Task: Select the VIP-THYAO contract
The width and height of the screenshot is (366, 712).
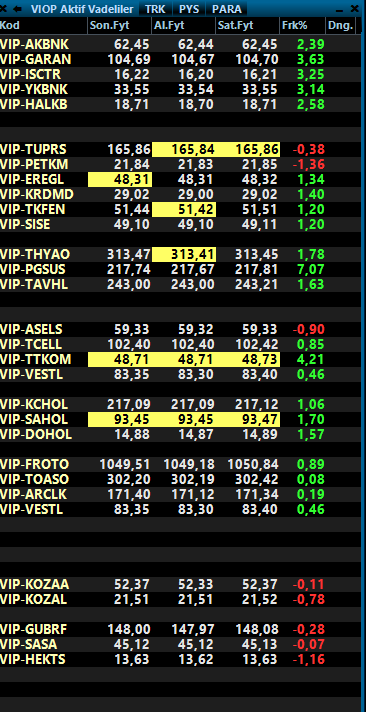Action: point(181,254)
